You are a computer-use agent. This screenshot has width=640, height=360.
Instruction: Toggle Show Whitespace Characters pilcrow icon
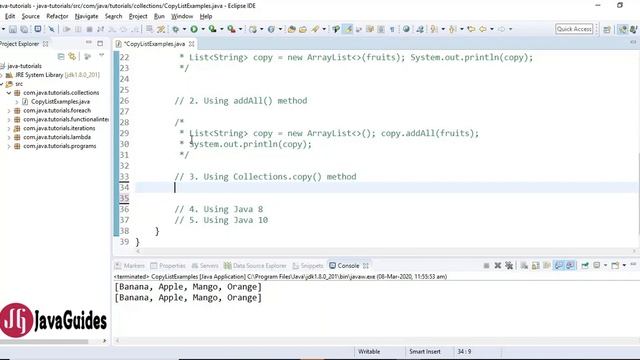pyautogui.click(x=392, y=29)
